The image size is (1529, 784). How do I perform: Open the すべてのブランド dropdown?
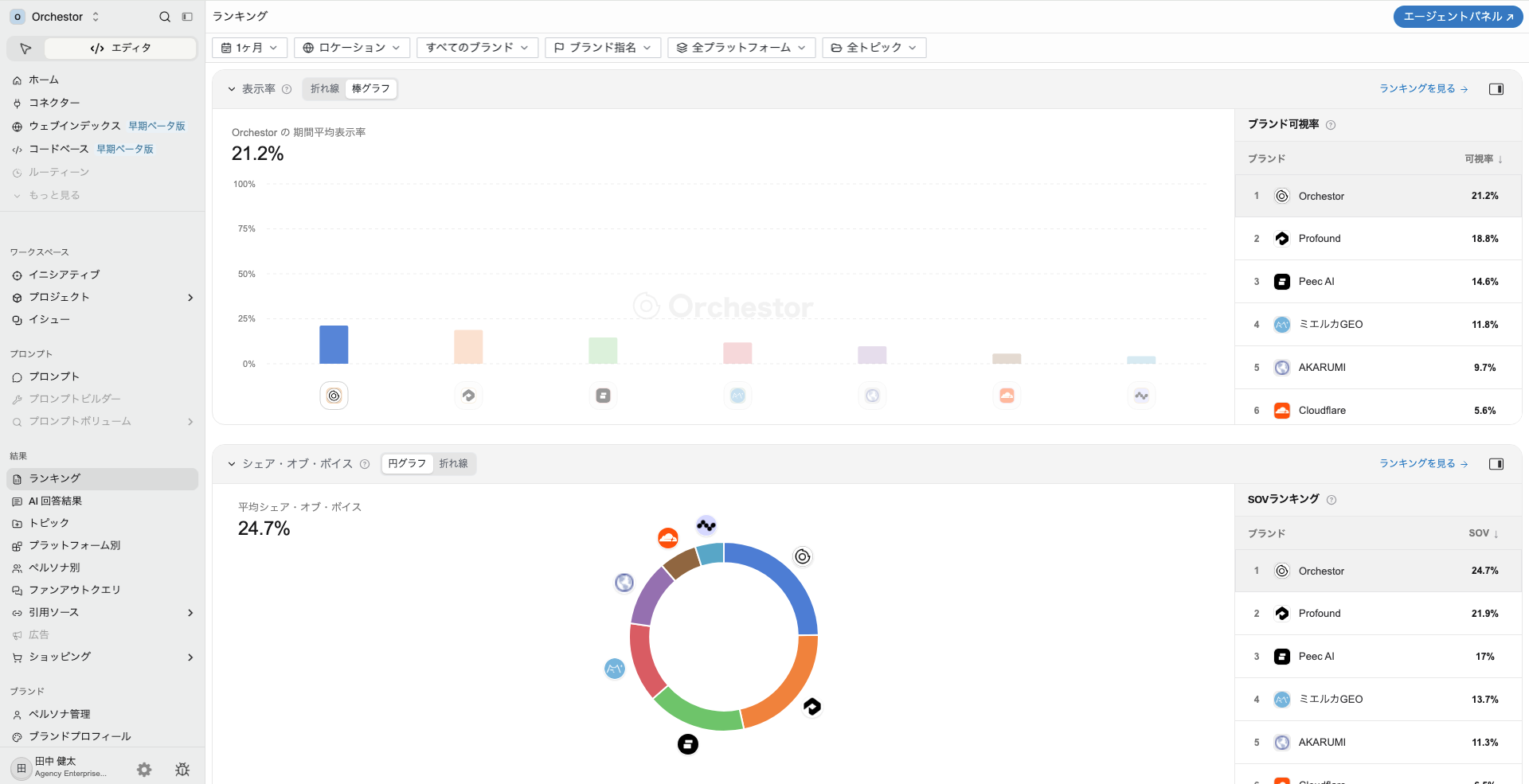point(477,48)
